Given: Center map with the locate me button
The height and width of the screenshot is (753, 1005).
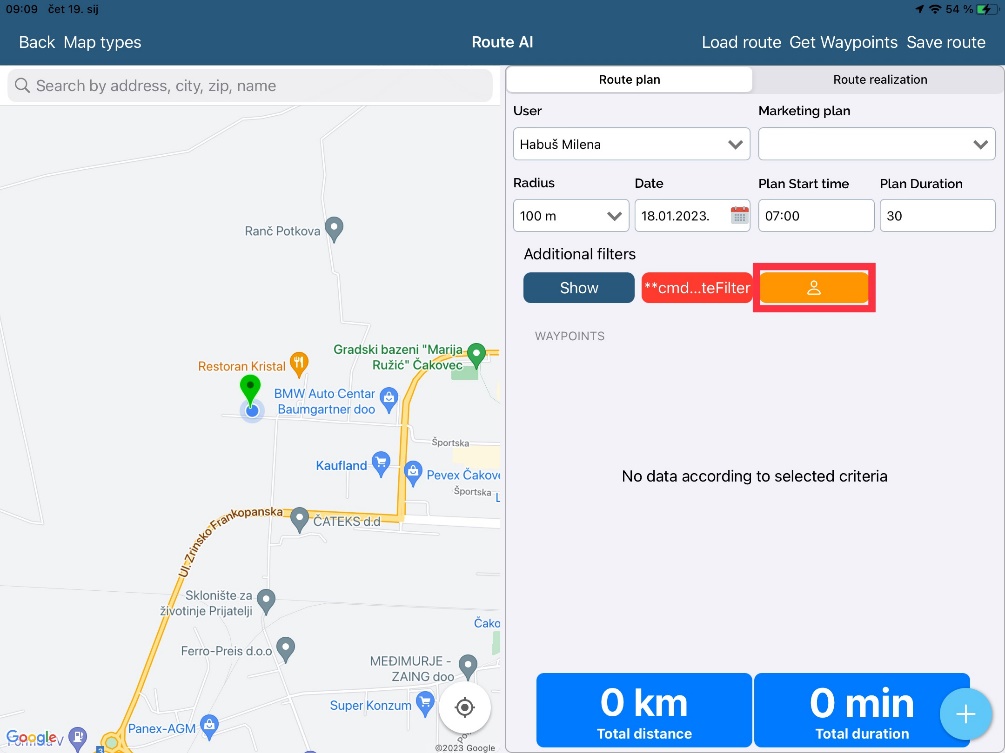Looking at the screenshot, I should click(x=464, y=708).
